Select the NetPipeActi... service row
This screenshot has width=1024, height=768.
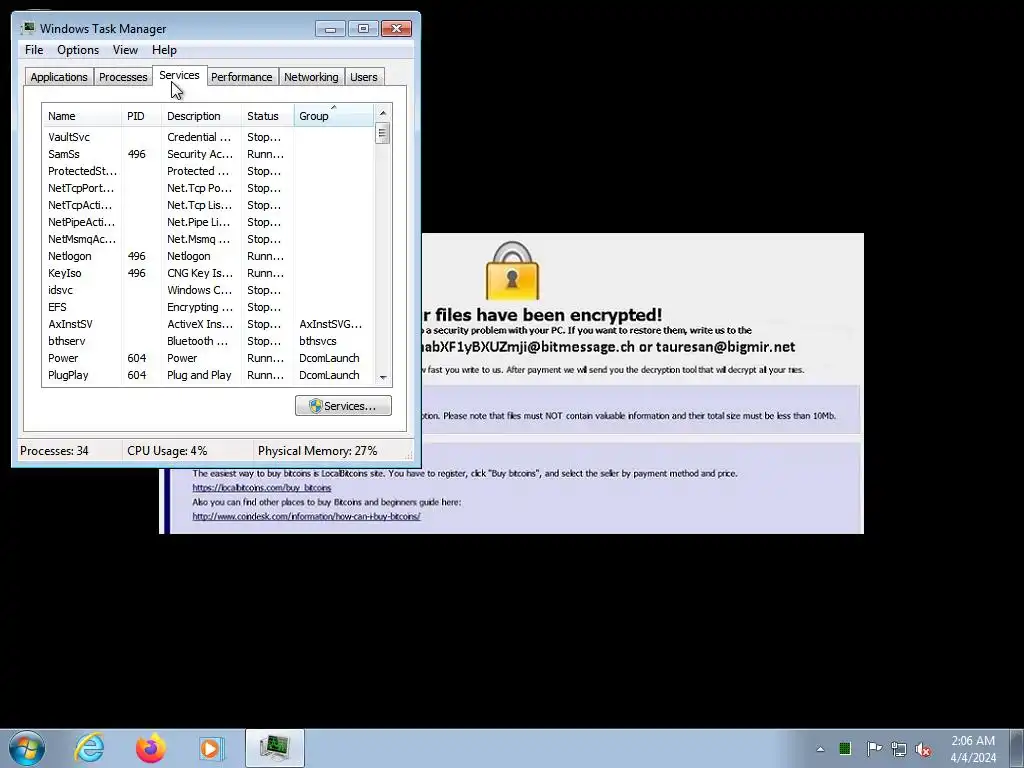click(208, 222)
